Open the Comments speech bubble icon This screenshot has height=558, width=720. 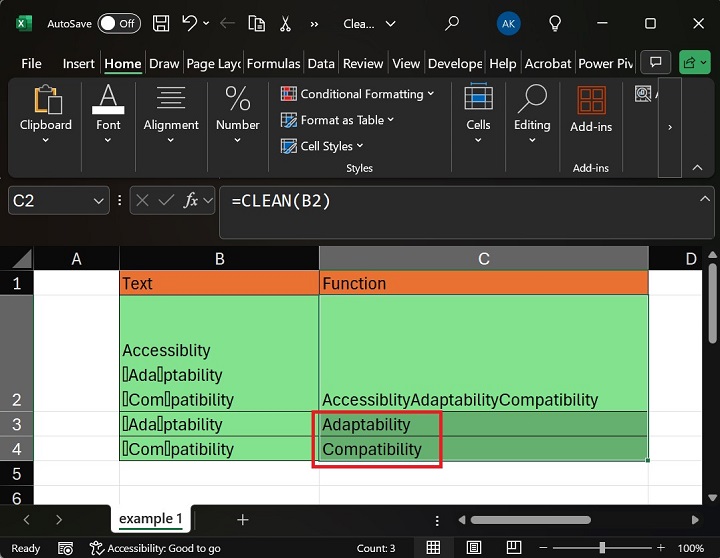click(655, 63)
